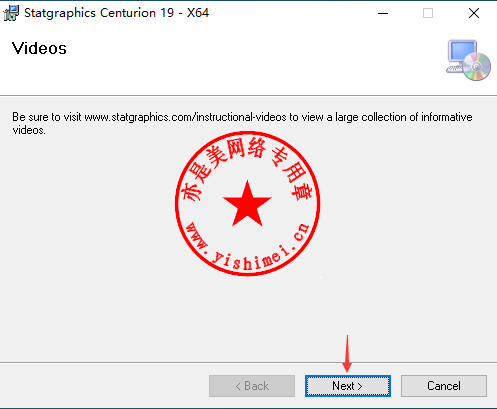Viewport: 497px width, 409px height.
Task: Minimize the Statgraphics installer window
Action: pos(383,13)
